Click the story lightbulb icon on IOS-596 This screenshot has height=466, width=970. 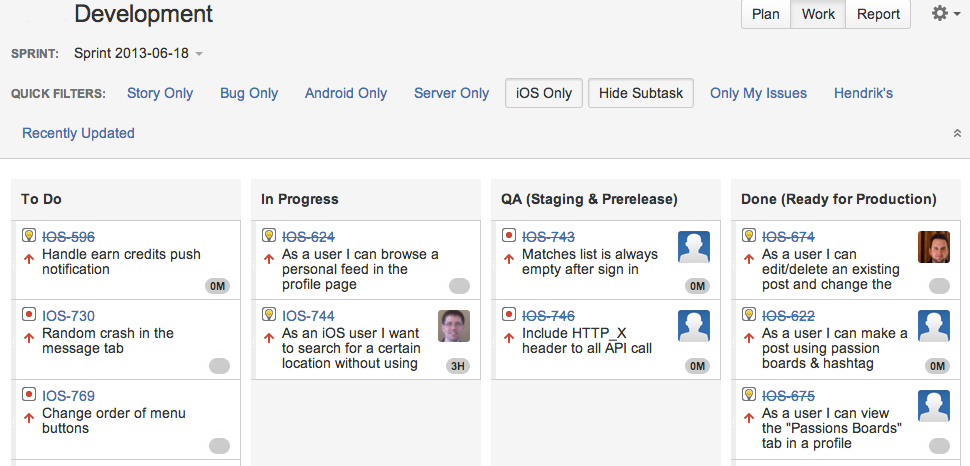[29, 236]
